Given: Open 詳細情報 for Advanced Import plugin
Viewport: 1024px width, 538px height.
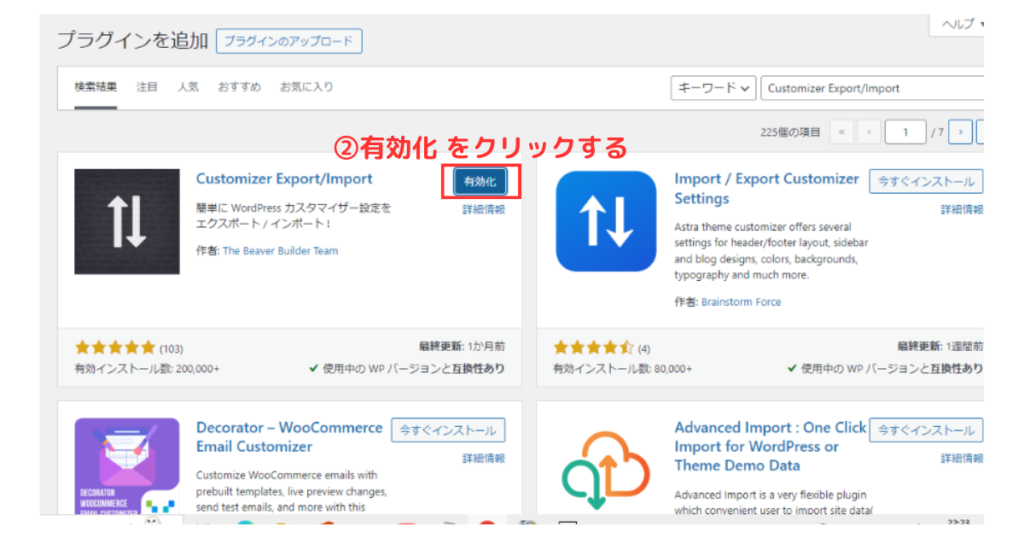Looking at the screenshot, I should pyautogui.click(x=961, y=458).
